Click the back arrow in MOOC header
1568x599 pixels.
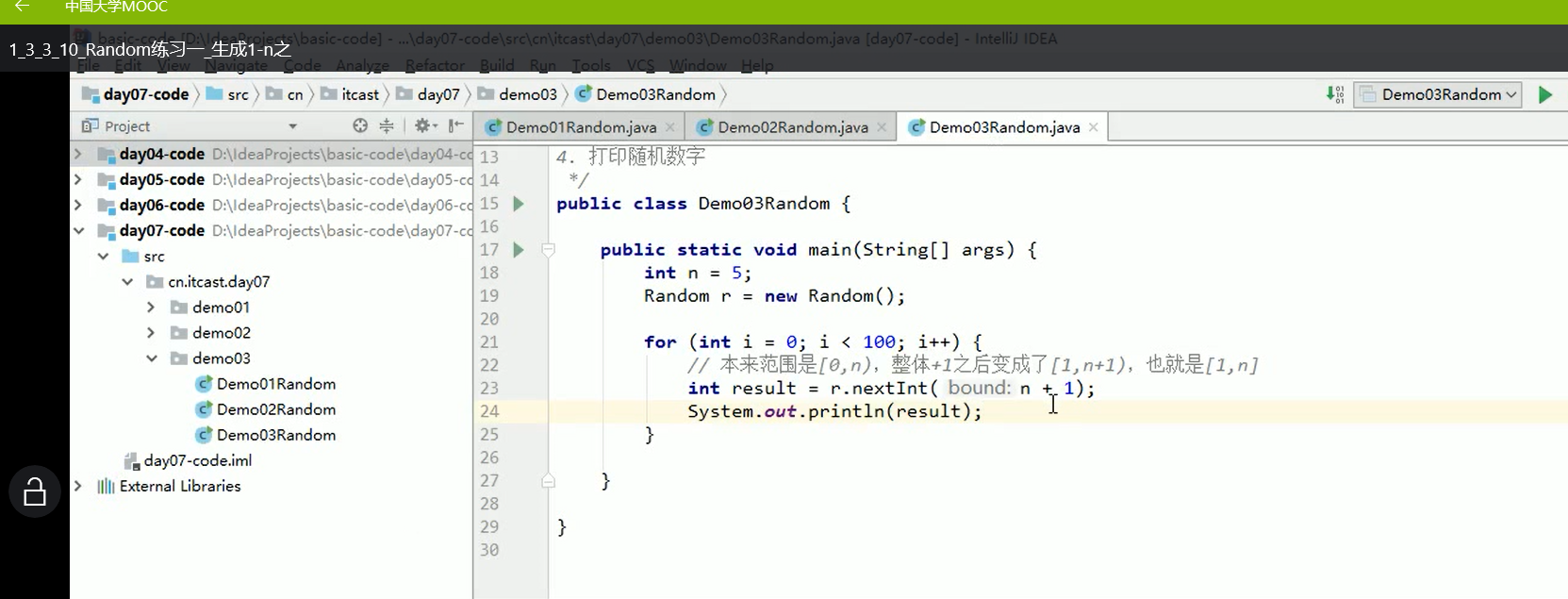(x=22, y=7)
